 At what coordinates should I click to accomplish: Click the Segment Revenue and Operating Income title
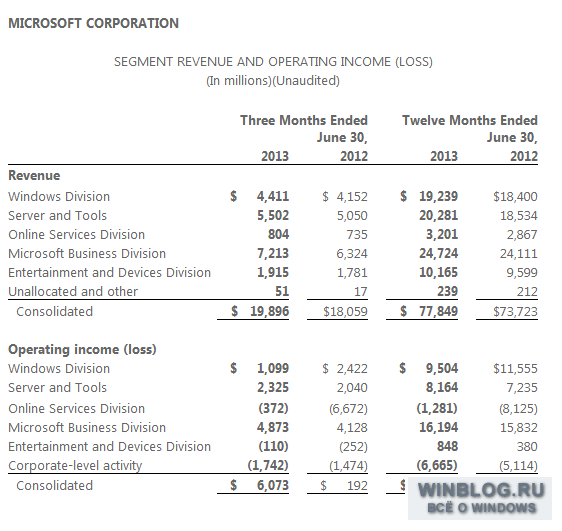point(273,62)
